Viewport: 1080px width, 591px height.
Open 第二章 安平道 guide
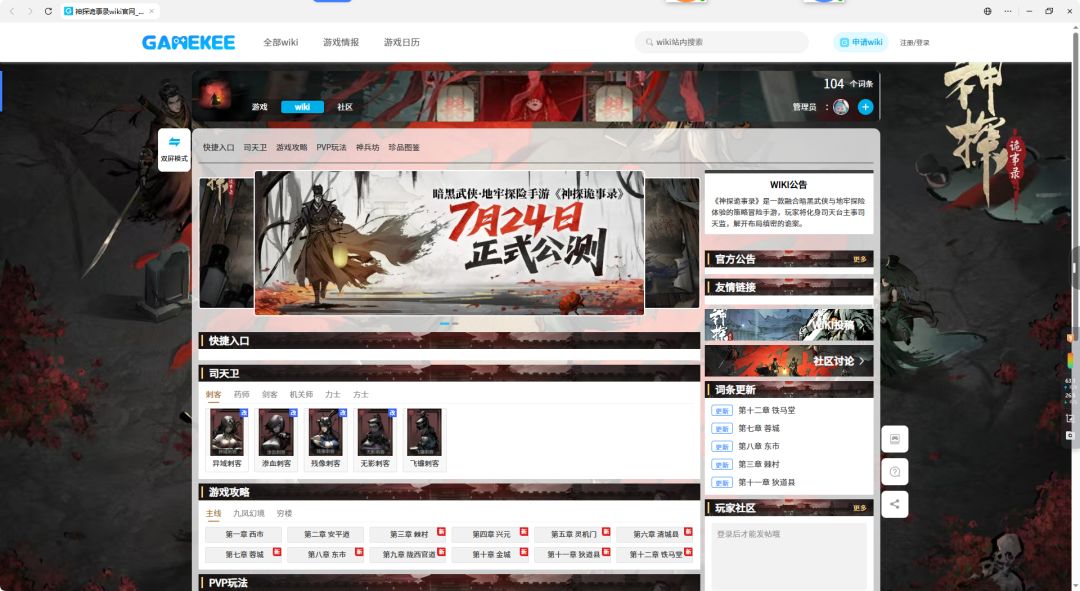tap(326, 535)
